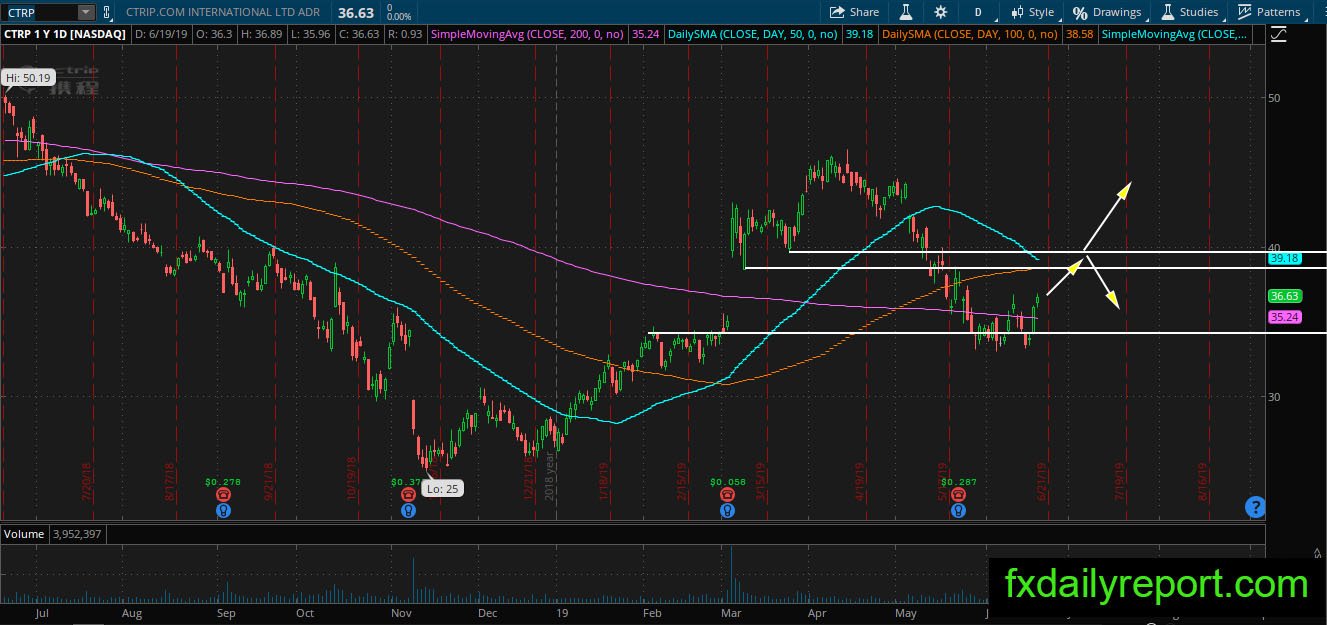Click the Nov month label on time axis

click(402, 613)
